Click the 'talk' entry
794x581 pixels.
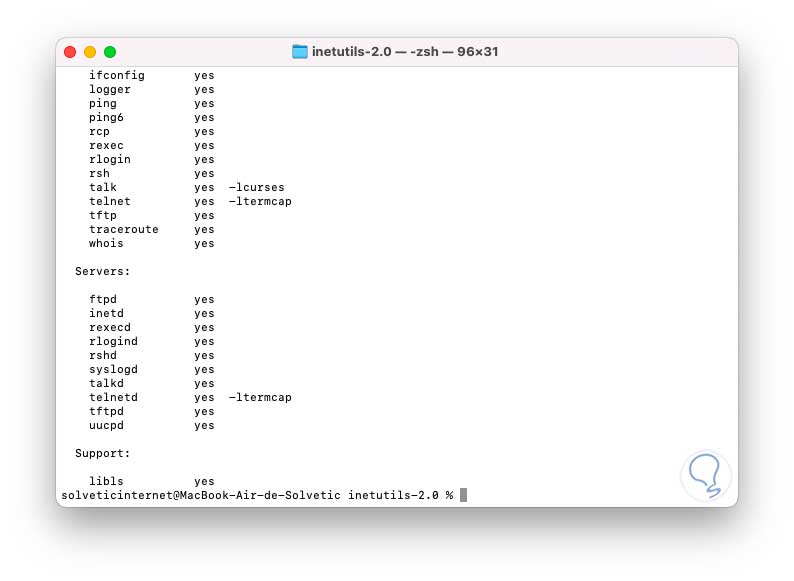point(103,187)
